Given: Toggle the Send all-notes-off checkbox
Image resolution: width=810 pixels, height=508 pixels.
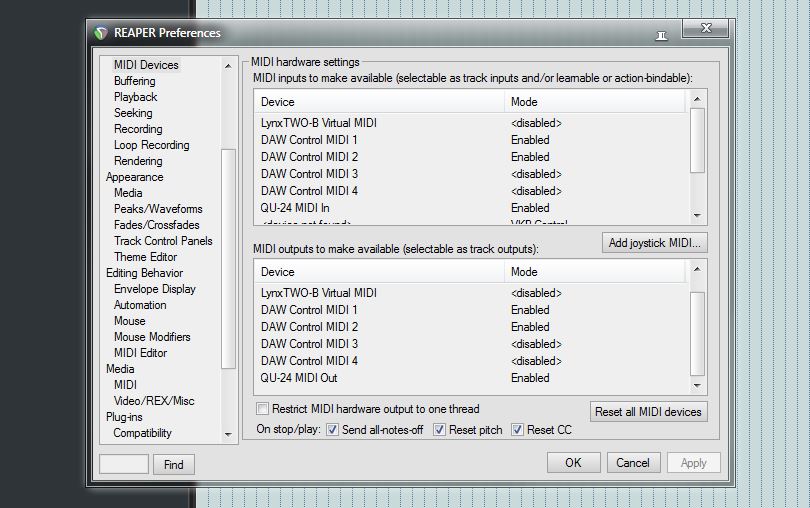Looking at the screenshot, I should tap(333, 430).
